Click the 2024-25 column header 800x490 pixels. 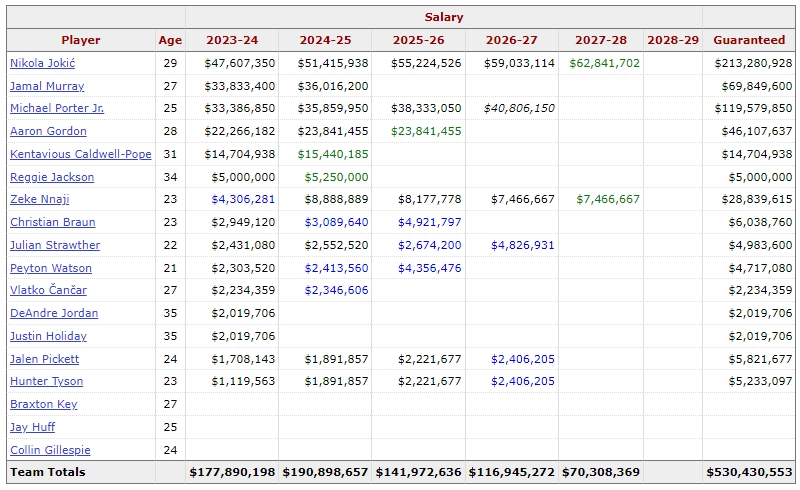pos(326,40)
